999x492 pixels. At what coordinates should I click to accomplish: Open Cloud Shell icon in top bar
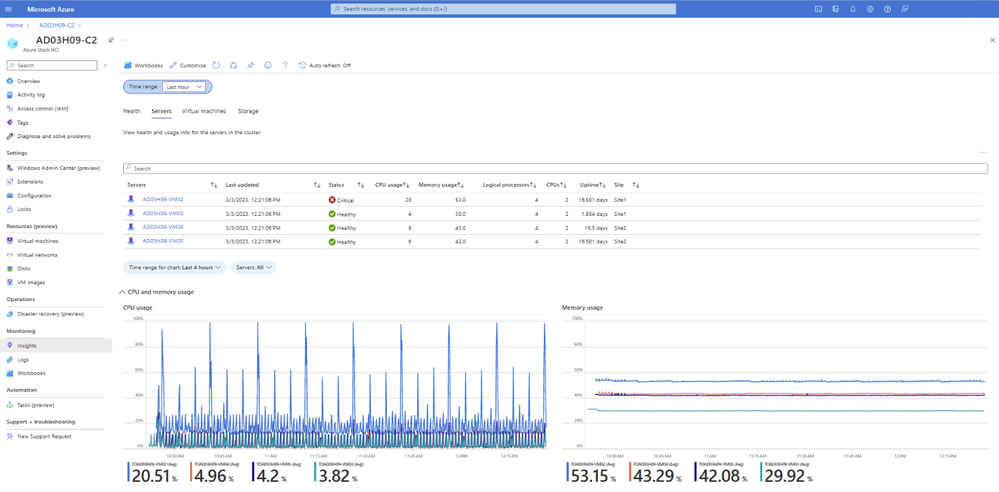[x=819, y=9]
